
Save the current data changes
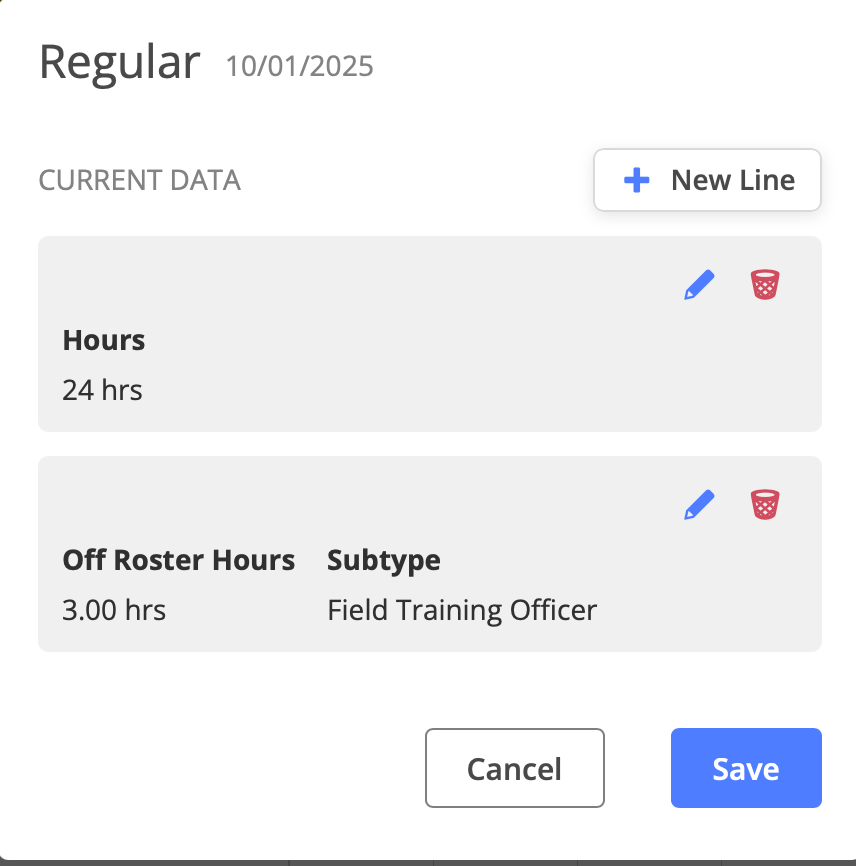(746, 768)
